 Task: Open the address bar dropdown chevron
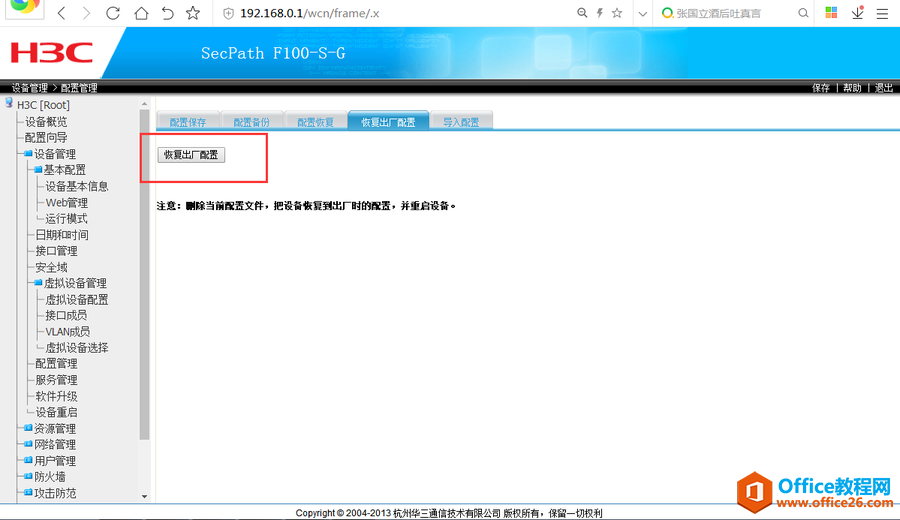(x=642, y=13)
